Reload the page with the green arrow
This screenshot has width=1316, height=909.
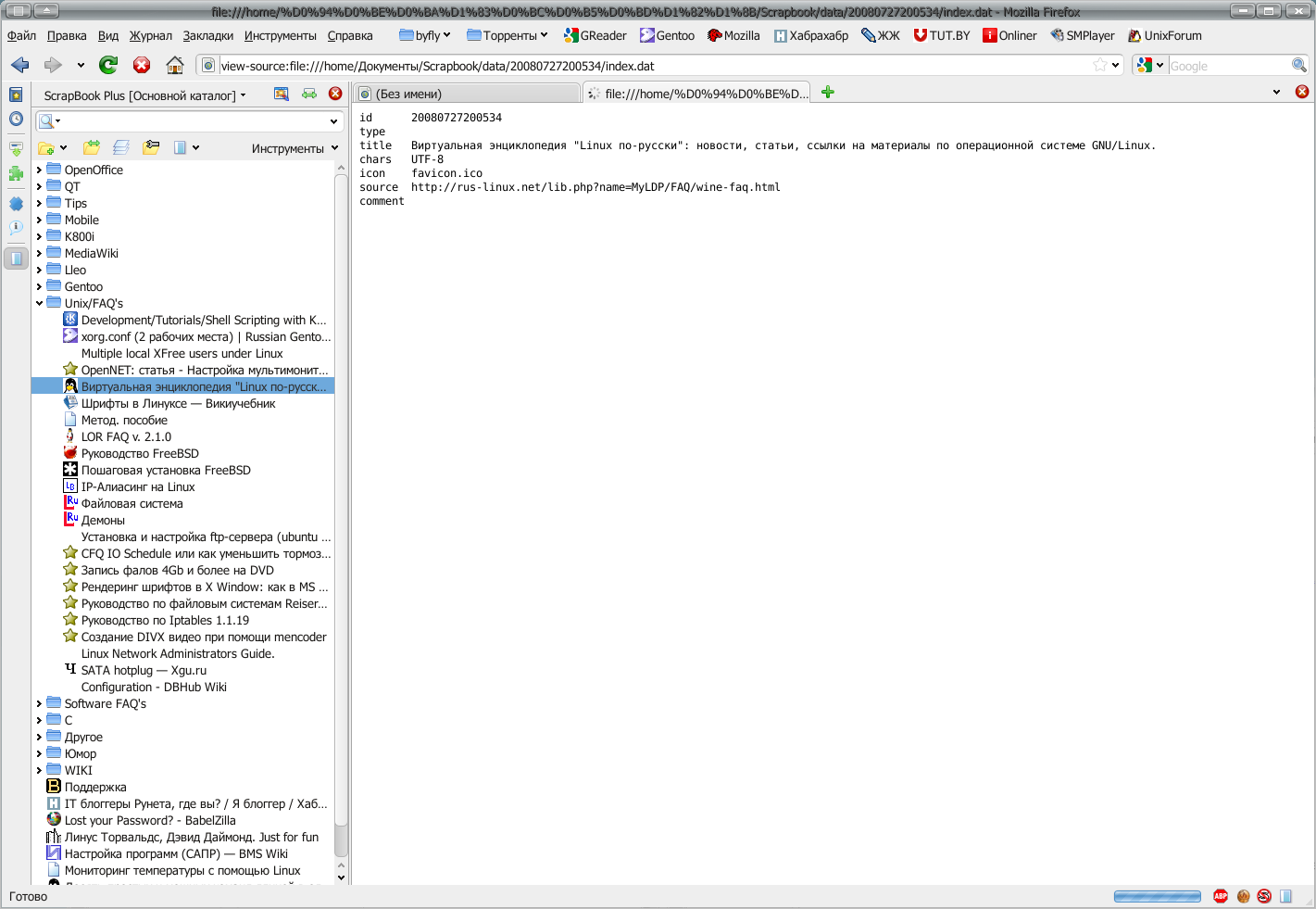tap(108, 65)
